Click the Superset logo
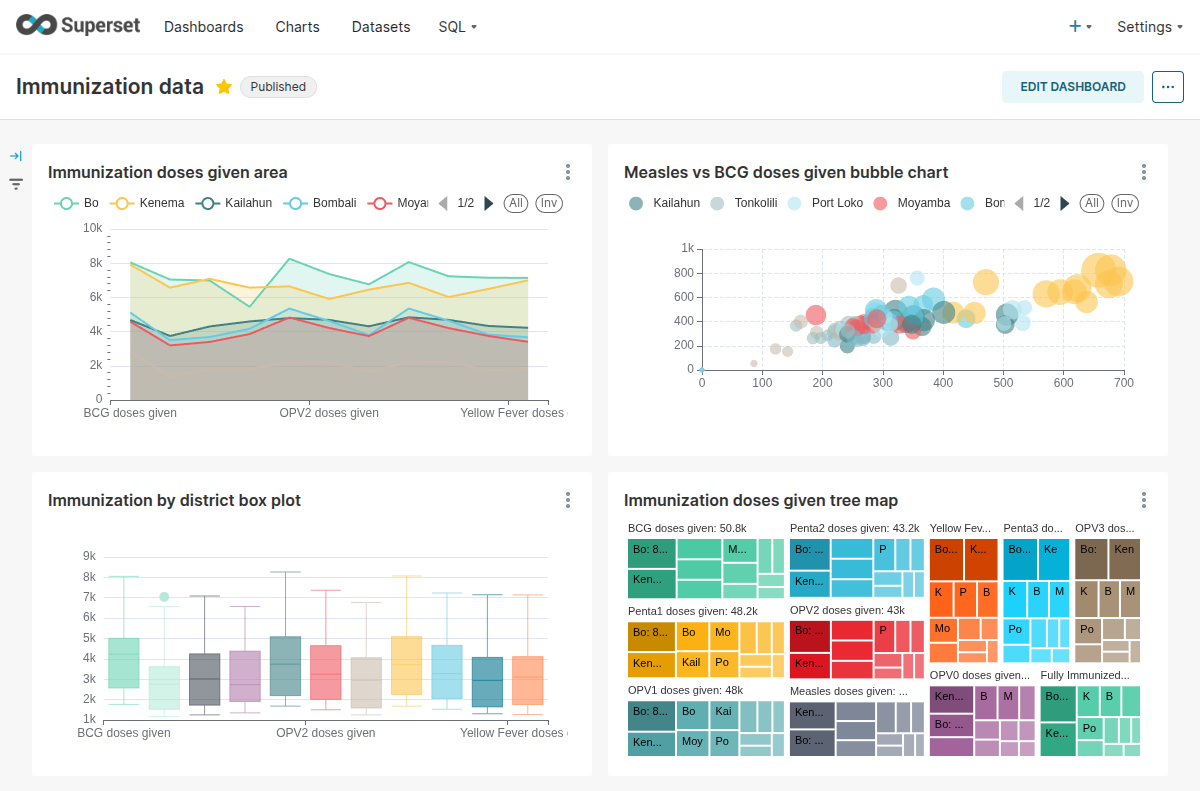1200x791 pixels. point(77,25)
